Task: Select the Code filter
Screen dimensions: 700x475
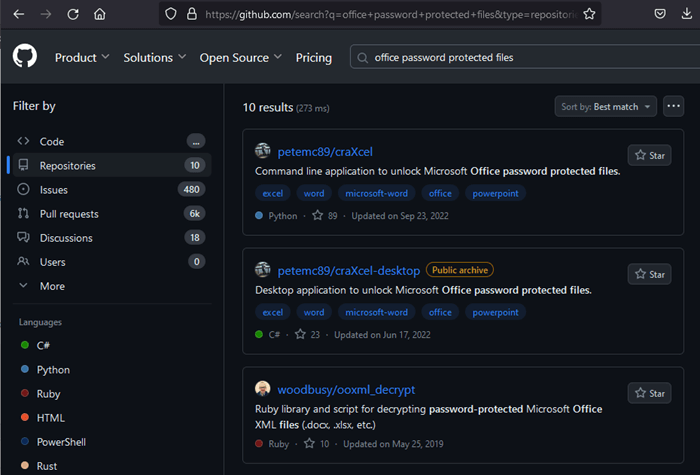Action: [x=112, y=142]
